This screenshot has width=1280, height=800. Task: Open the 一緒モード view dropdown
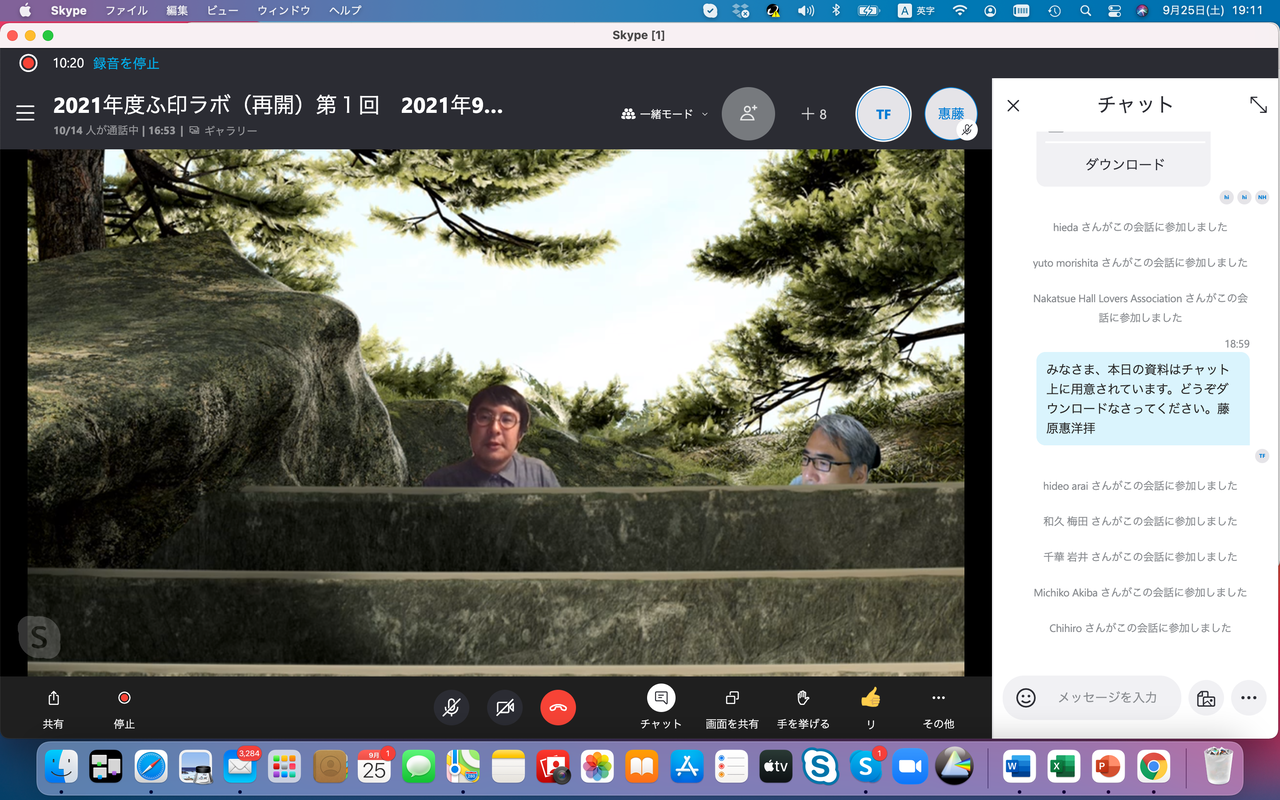665,114
